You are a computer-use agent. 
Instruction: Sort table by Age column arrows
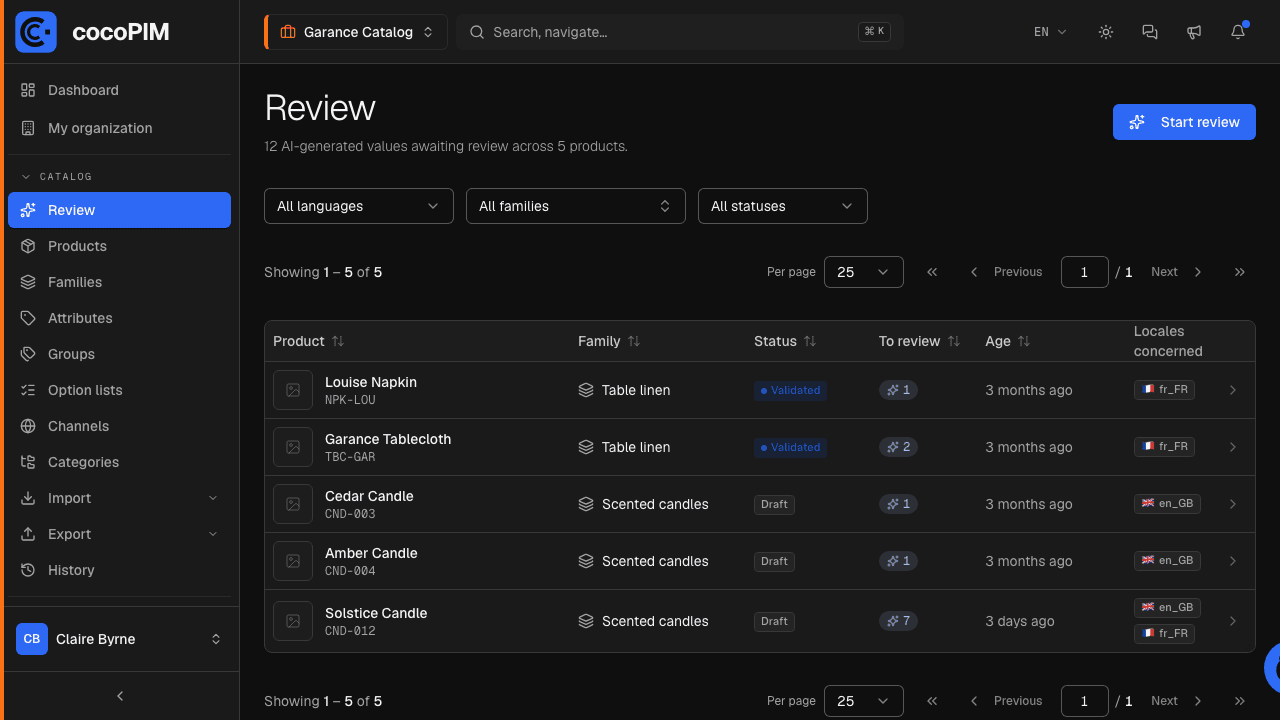pyautogui.click(x=1024, y=341)
